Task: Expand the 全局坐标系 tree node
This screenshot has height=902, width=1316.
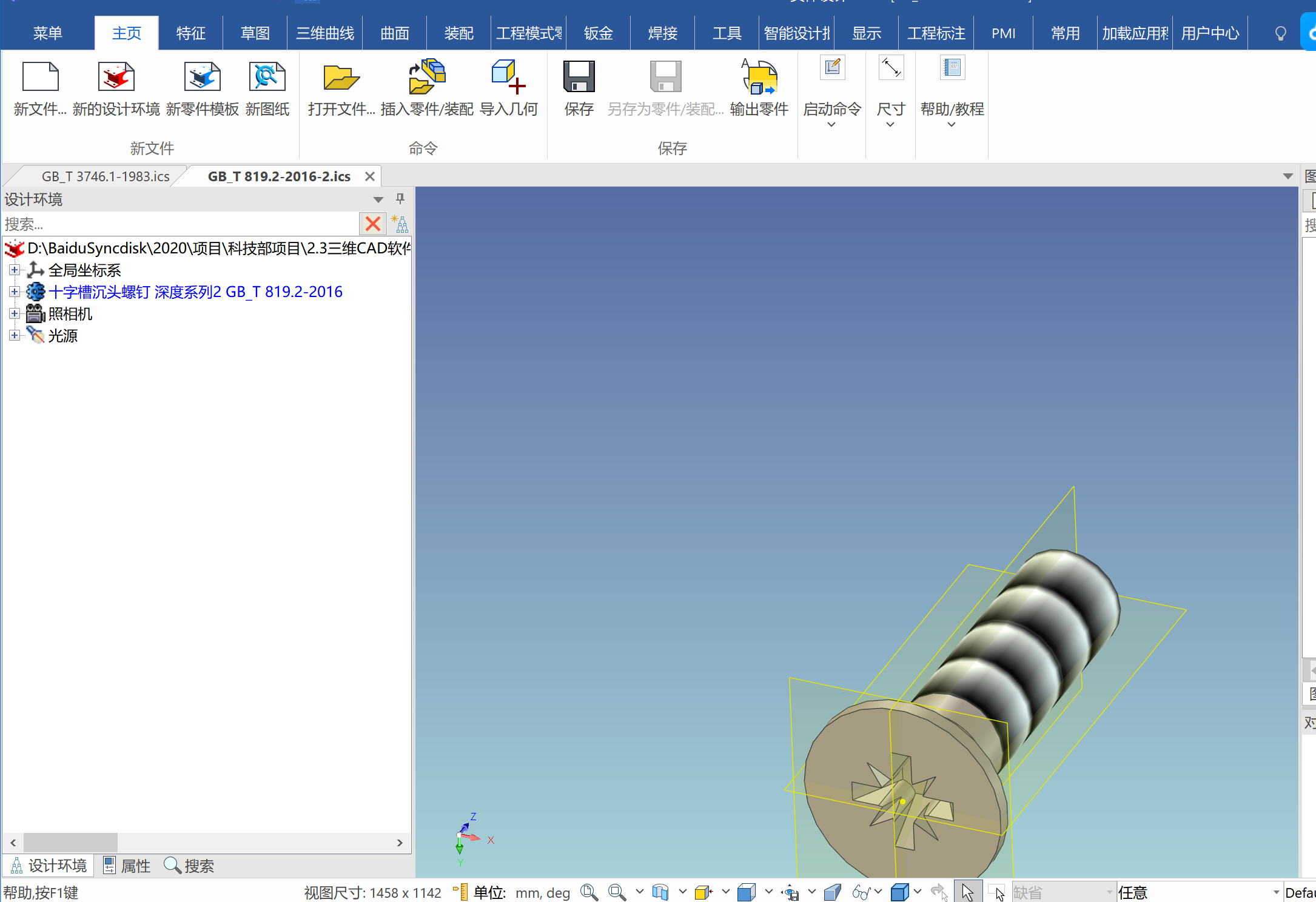Action: coord(15,270)
